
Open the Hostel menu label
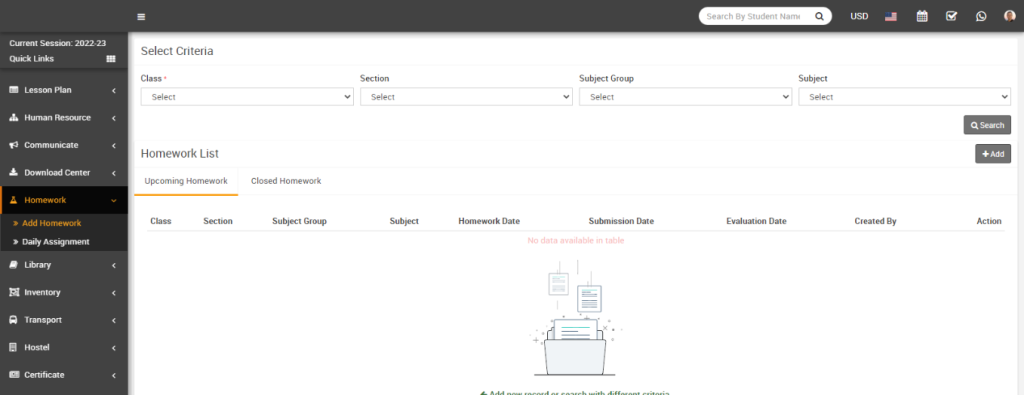coord(37,347)
